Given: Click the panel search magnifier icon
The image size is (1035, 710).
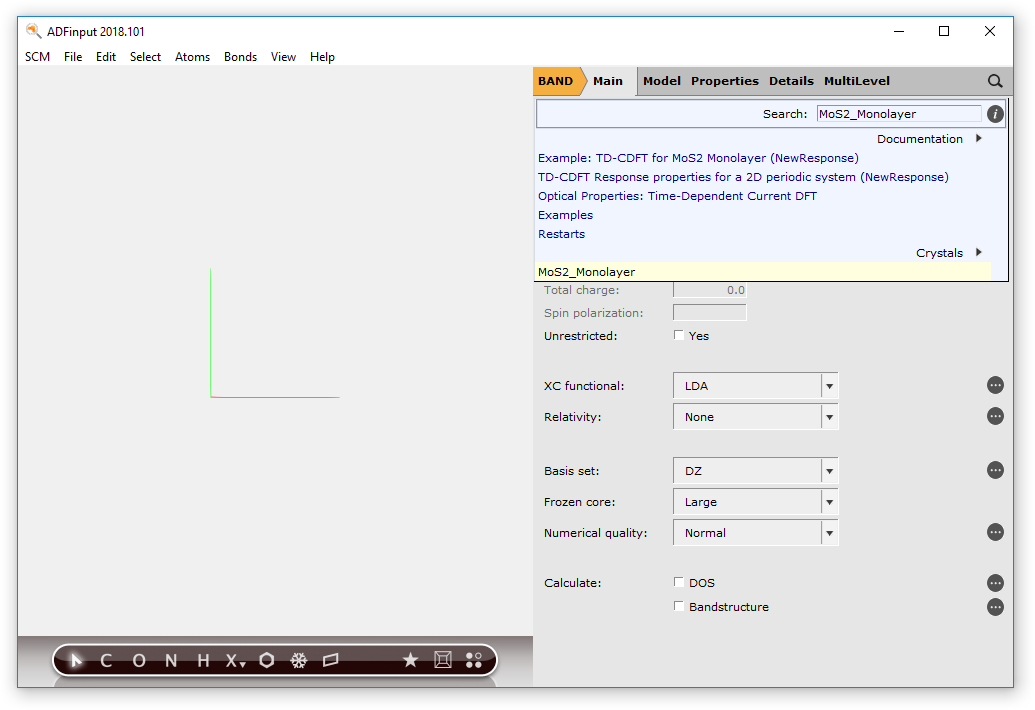Looking at the screenshot, I should click(995, 81).
